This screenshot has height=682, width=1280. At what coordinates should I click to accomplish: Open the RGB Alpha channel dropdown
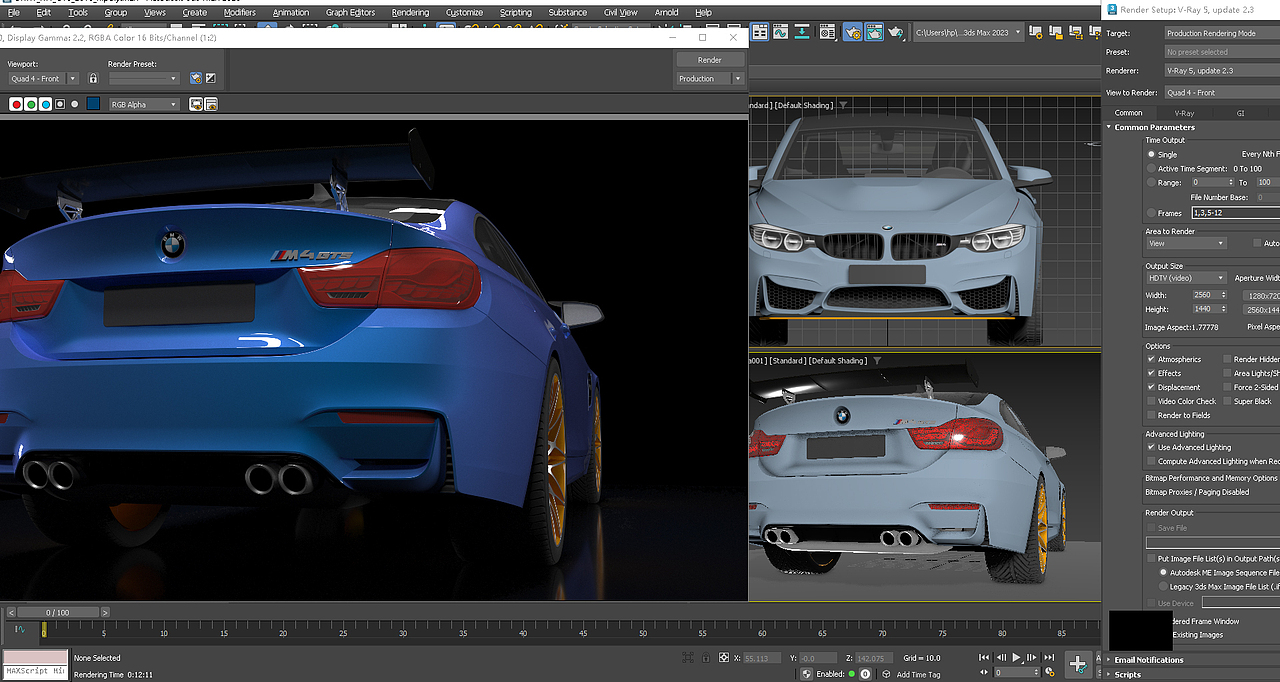tap(144, 104)
